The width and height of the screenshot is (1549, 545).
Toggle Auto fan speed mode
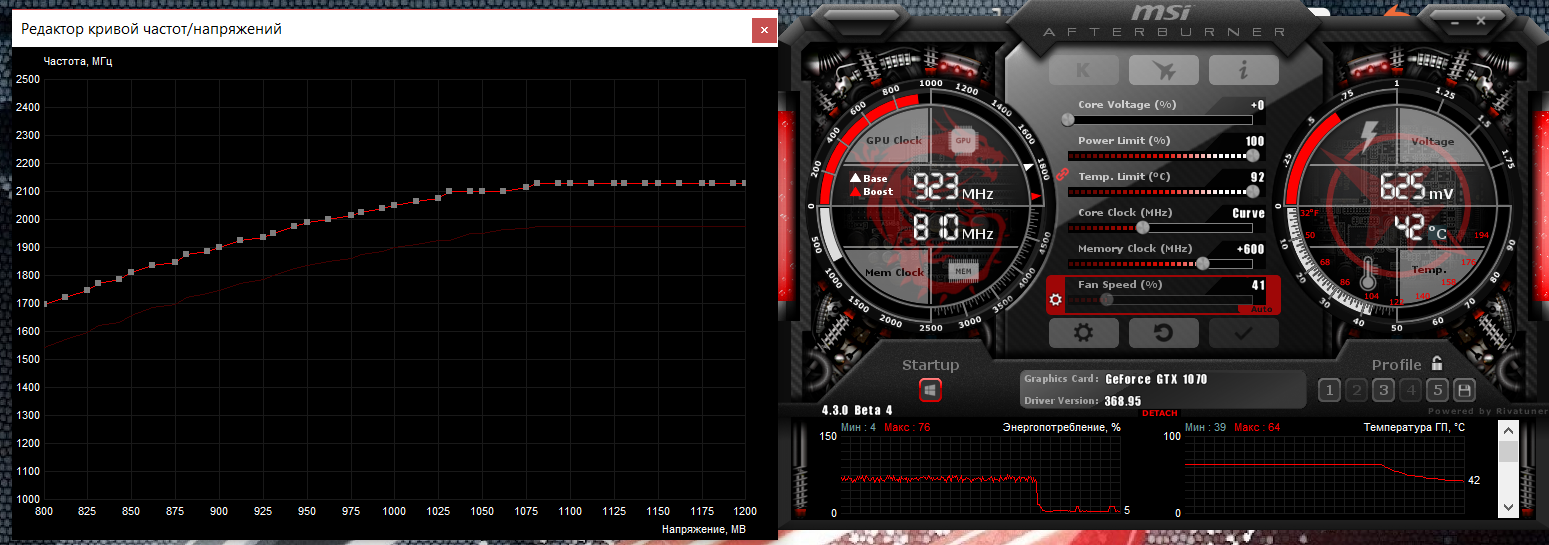1260,309
